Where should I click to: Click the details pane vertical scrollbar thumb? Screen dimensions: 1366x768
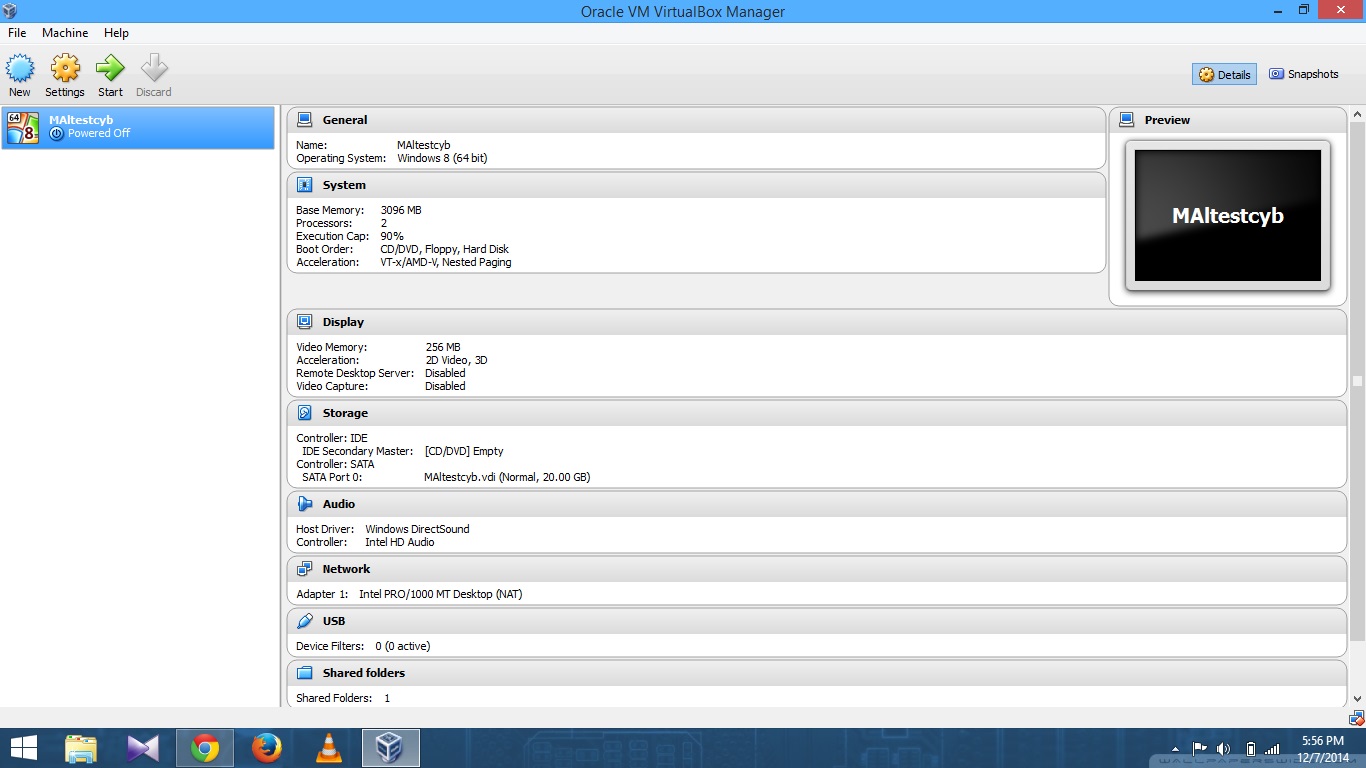(1357, 380)
